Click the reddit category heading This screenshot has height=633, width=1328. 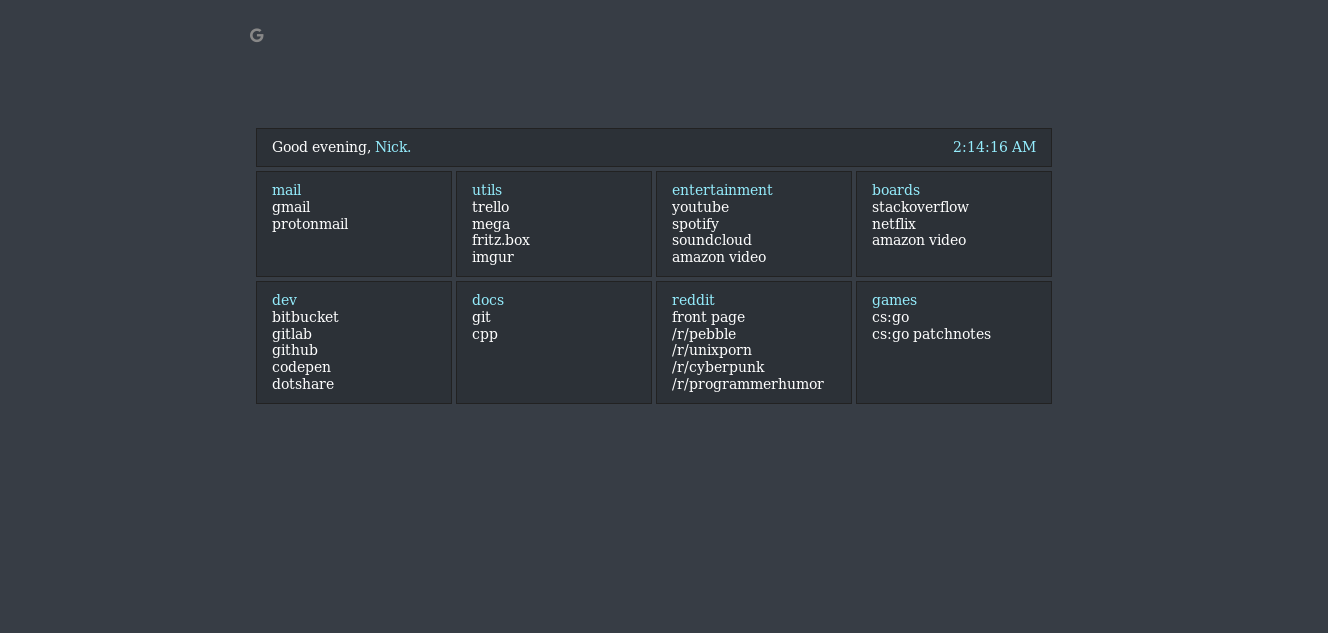693,300
